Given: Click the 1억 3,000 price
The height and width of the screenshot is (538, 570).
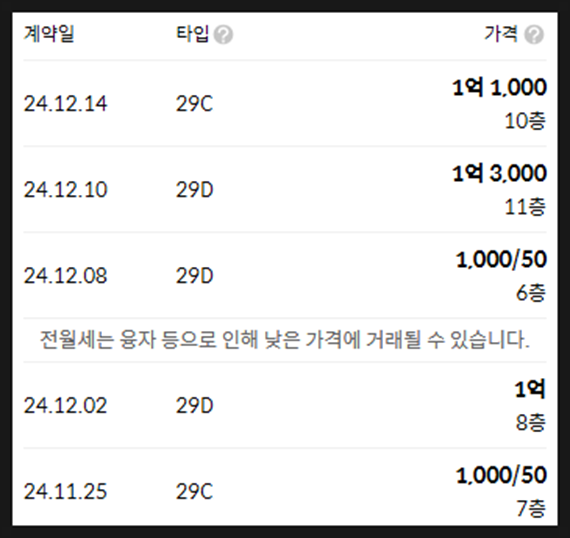Looking at the screenshot, I should click(499, 173).
